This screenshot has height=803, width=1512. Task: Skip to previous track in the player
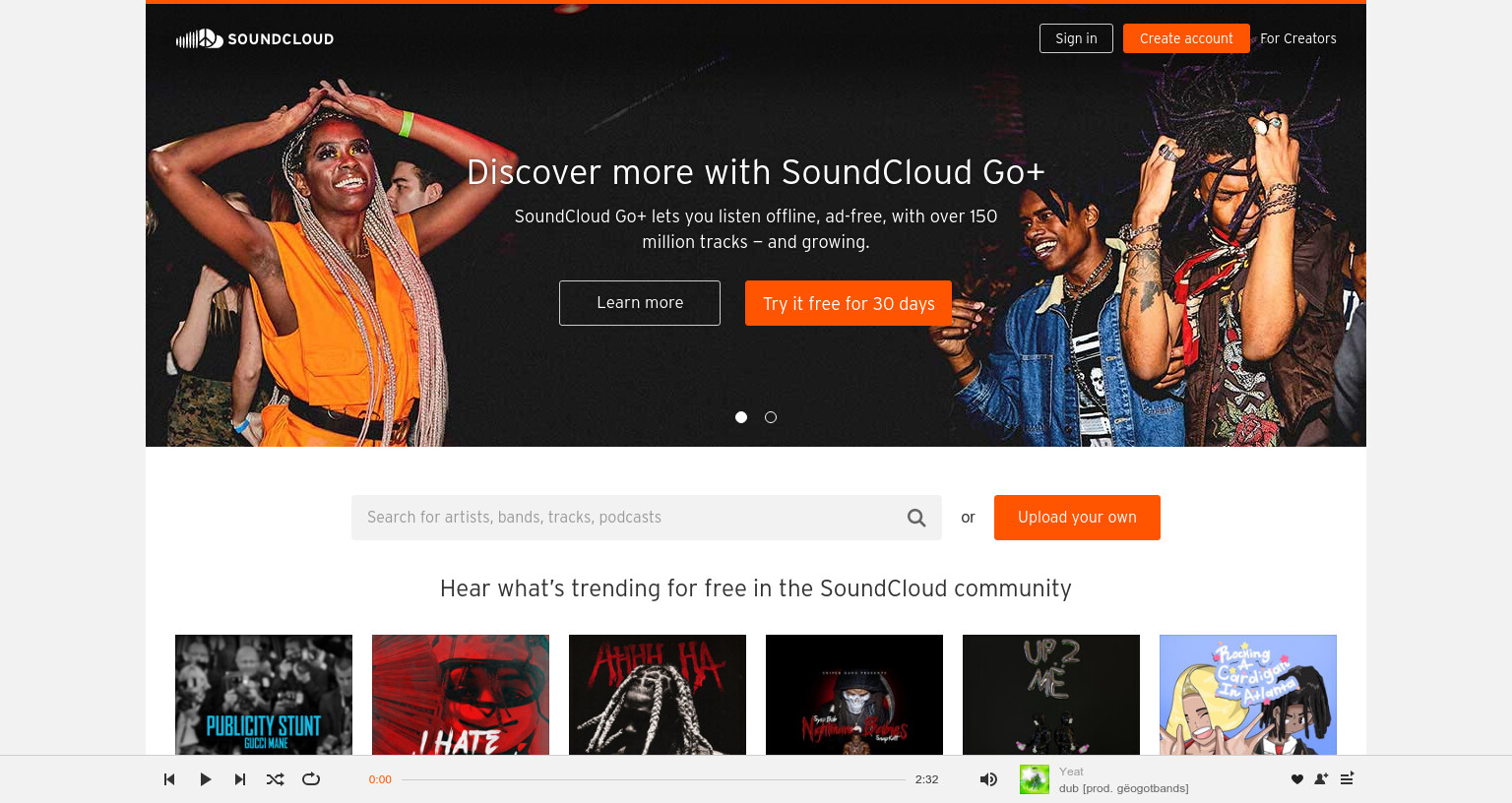169,779
